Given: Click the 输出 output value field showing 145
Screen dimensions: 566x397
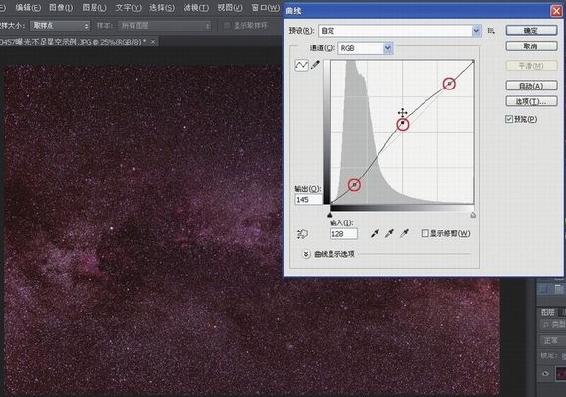Looking at the screenshot, I should click(x=309, y=200).
